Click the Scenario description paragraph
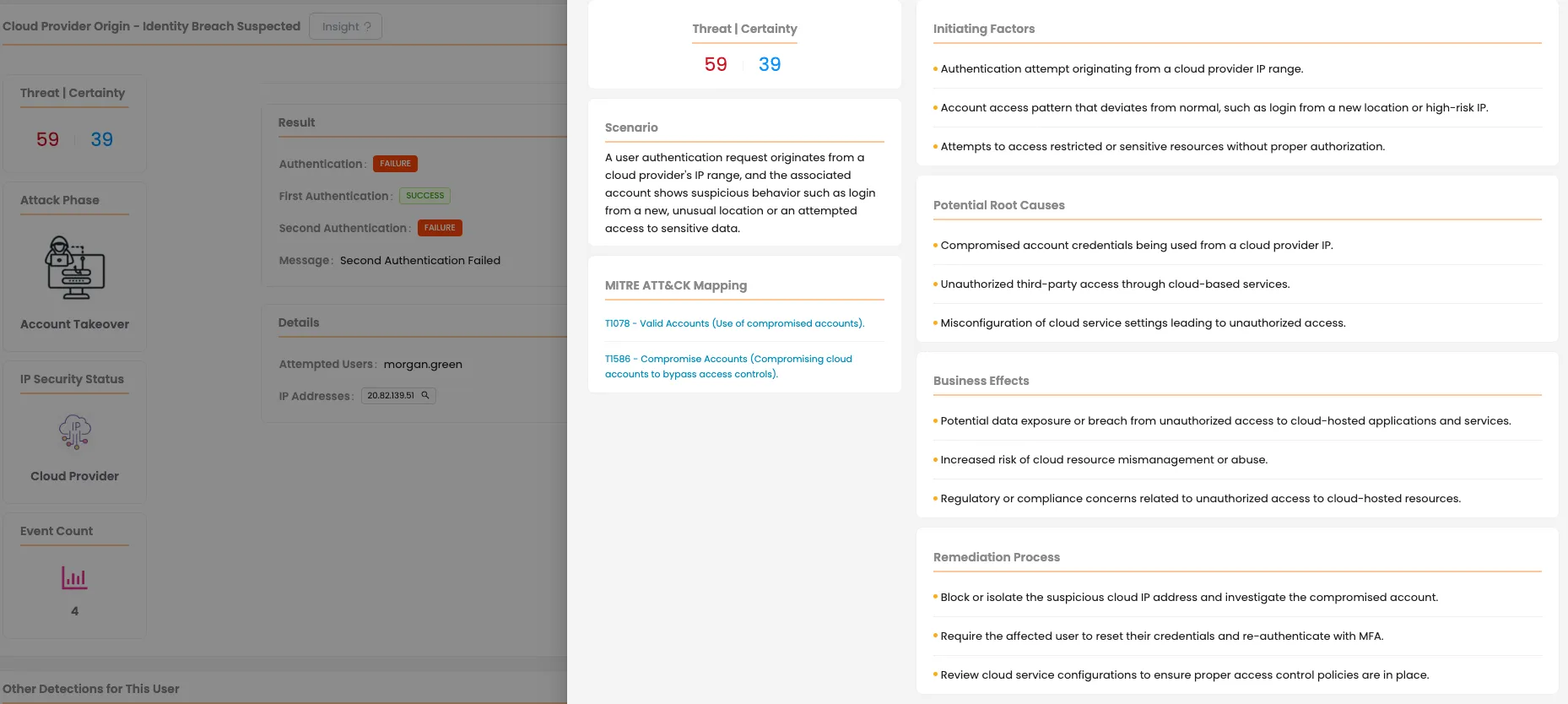Image resolution: width=1568 pixels, height=704 pixels. [x=740, y=192]
